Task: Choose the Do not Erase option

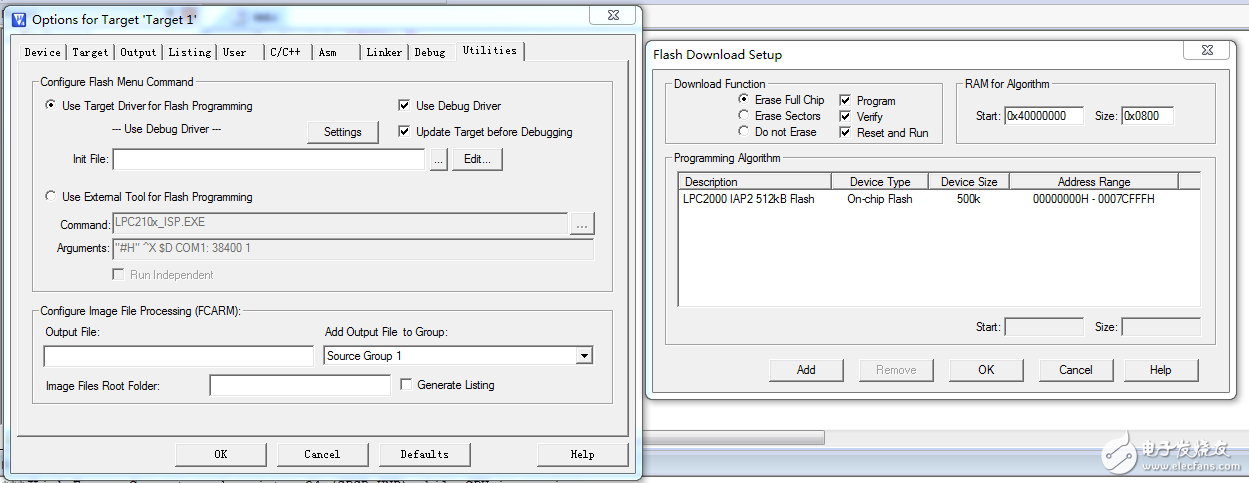Action: (743, 132)
